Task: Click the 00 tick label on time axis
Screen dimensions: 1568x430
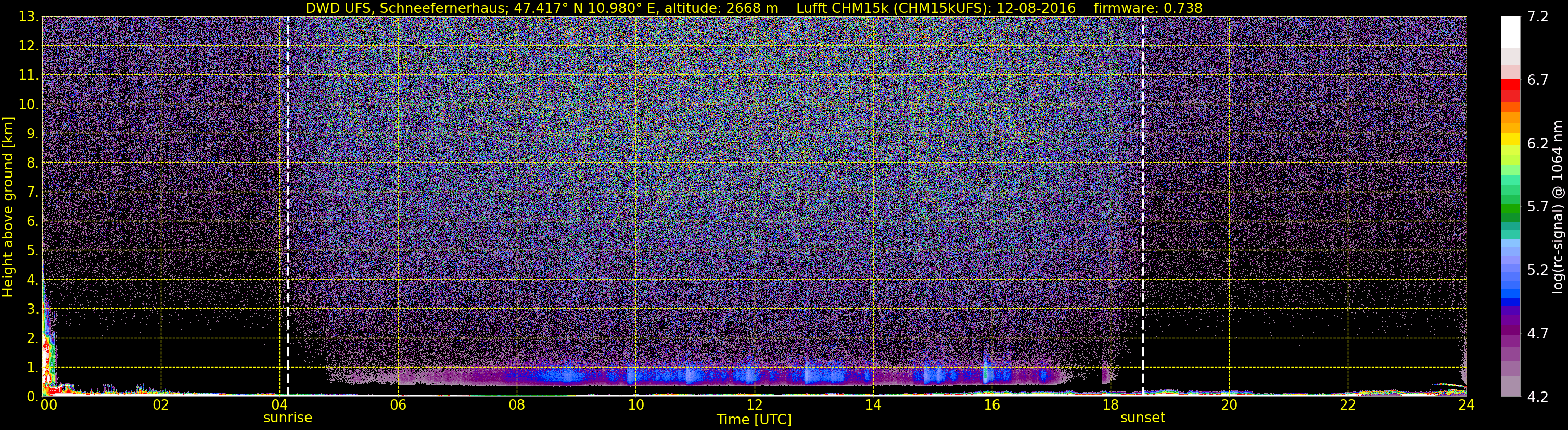Action: coord(48,405)
